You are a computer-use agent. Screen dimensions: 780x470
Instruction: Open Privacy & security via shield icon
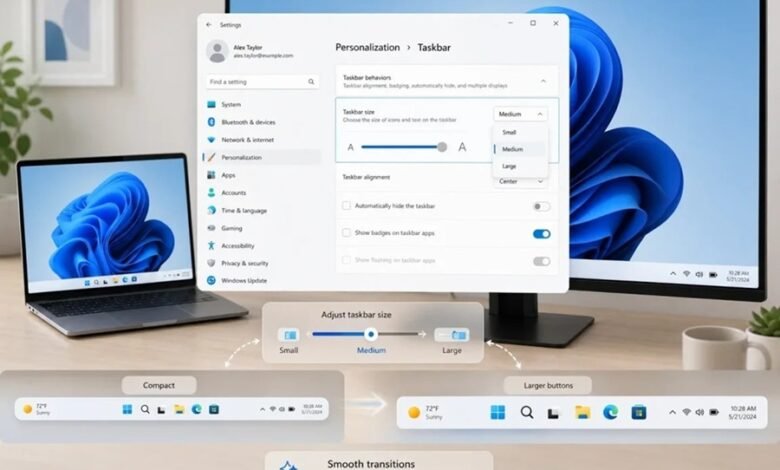pos(211,263)
